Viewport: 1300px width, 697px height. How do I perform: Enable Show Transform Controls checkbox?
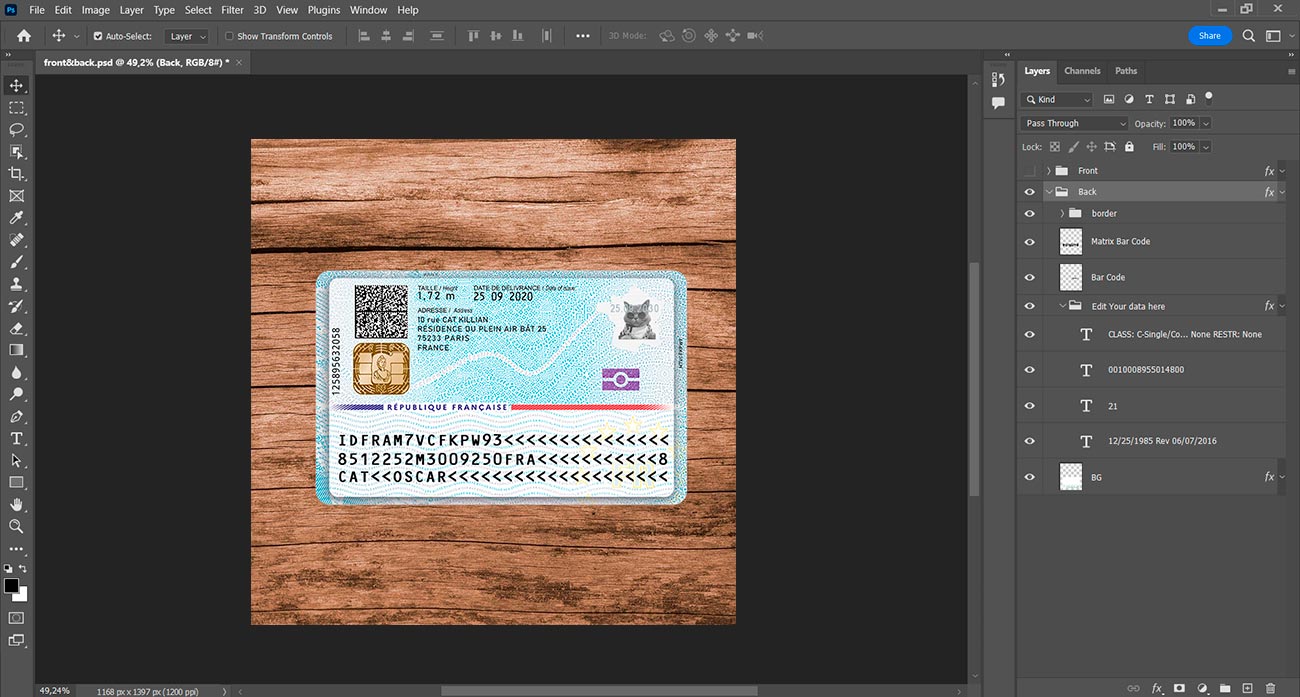(229, 36)
